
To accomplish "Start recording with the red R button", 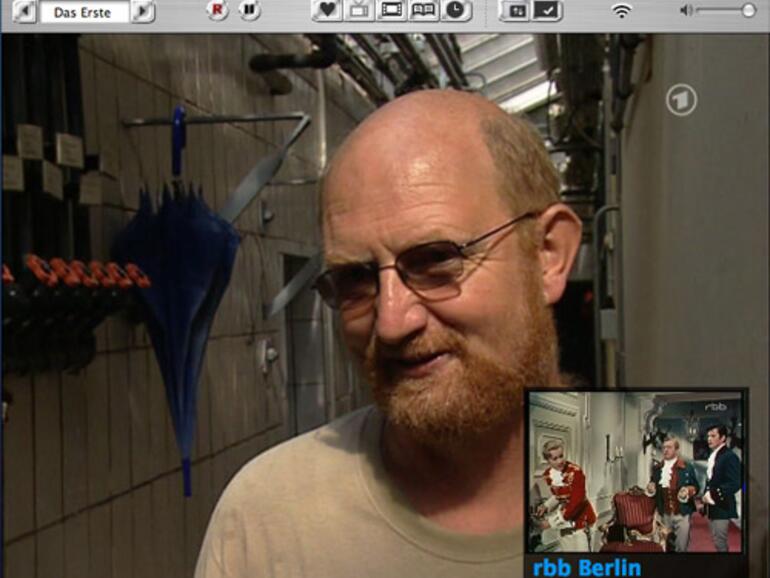I will pyautogui.click(x=217, y=10).
